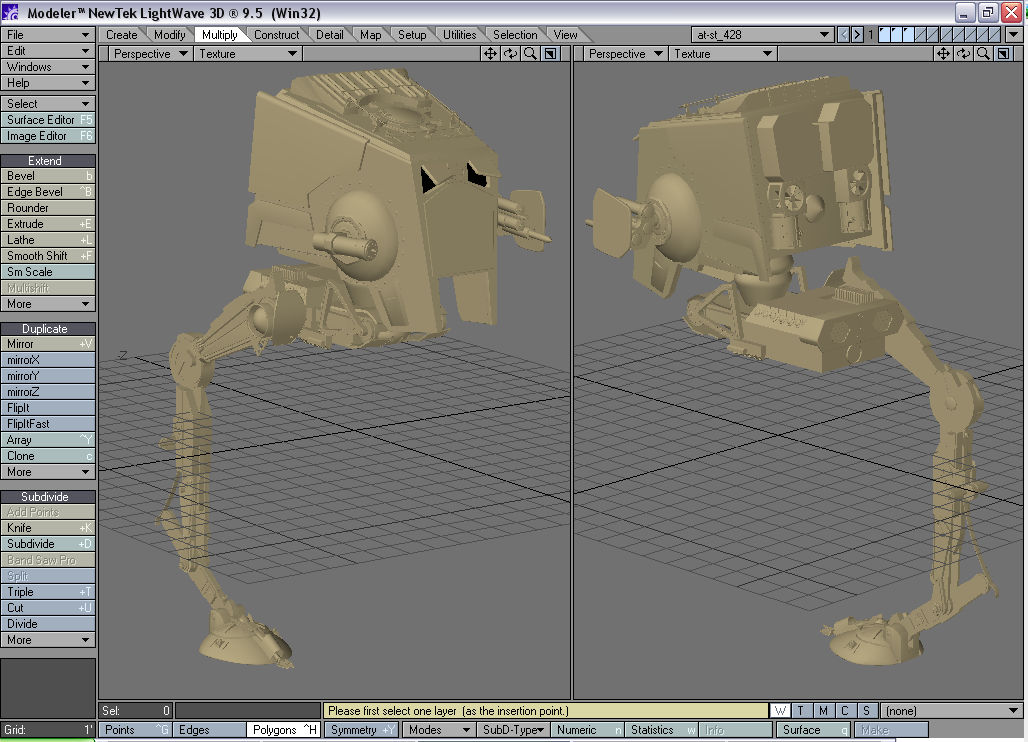Open the at-st_428 object dropdown
Viewport: 1028px width, 742px height.
[x=762, y=35]
